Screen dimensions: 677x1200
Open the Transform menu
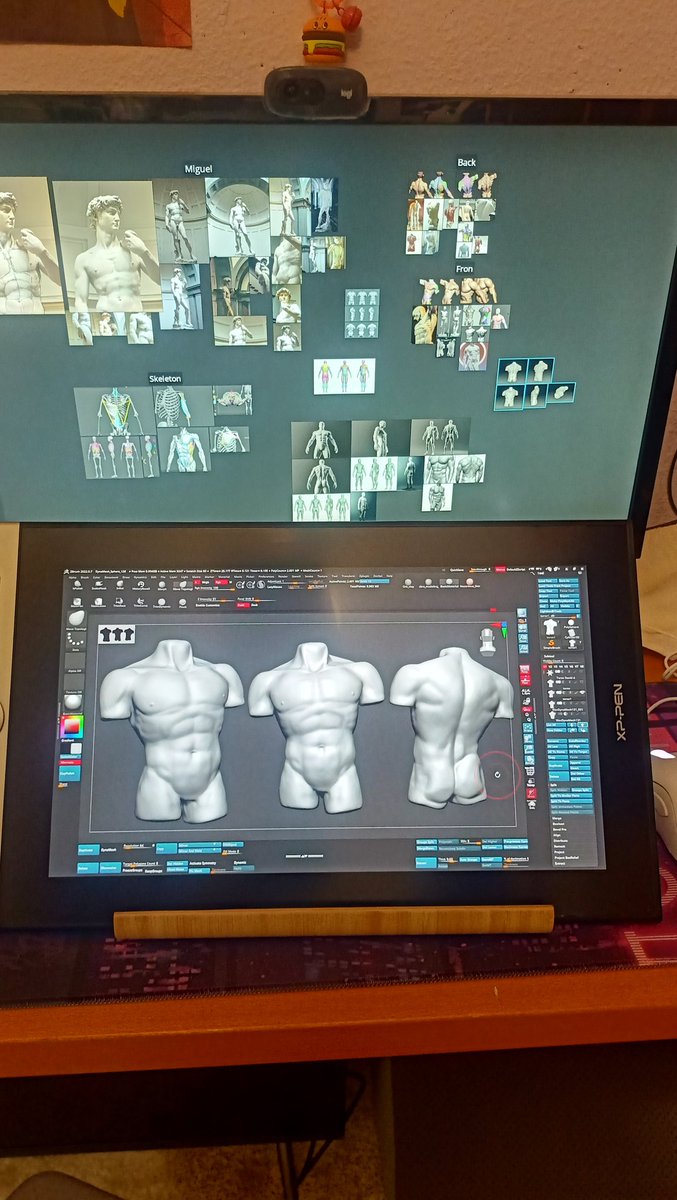pos(349,577)
